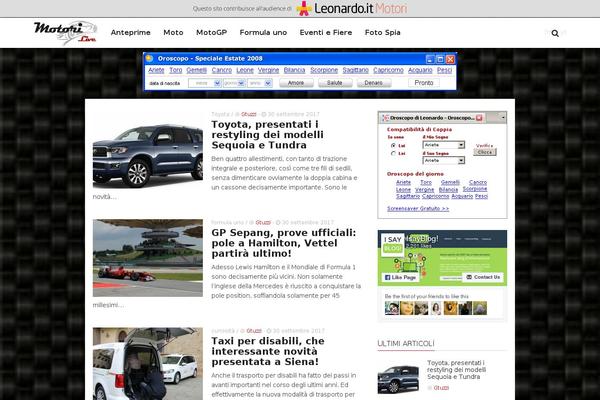Open Gemelli link in Speciale Estate banner

[197, 70]
